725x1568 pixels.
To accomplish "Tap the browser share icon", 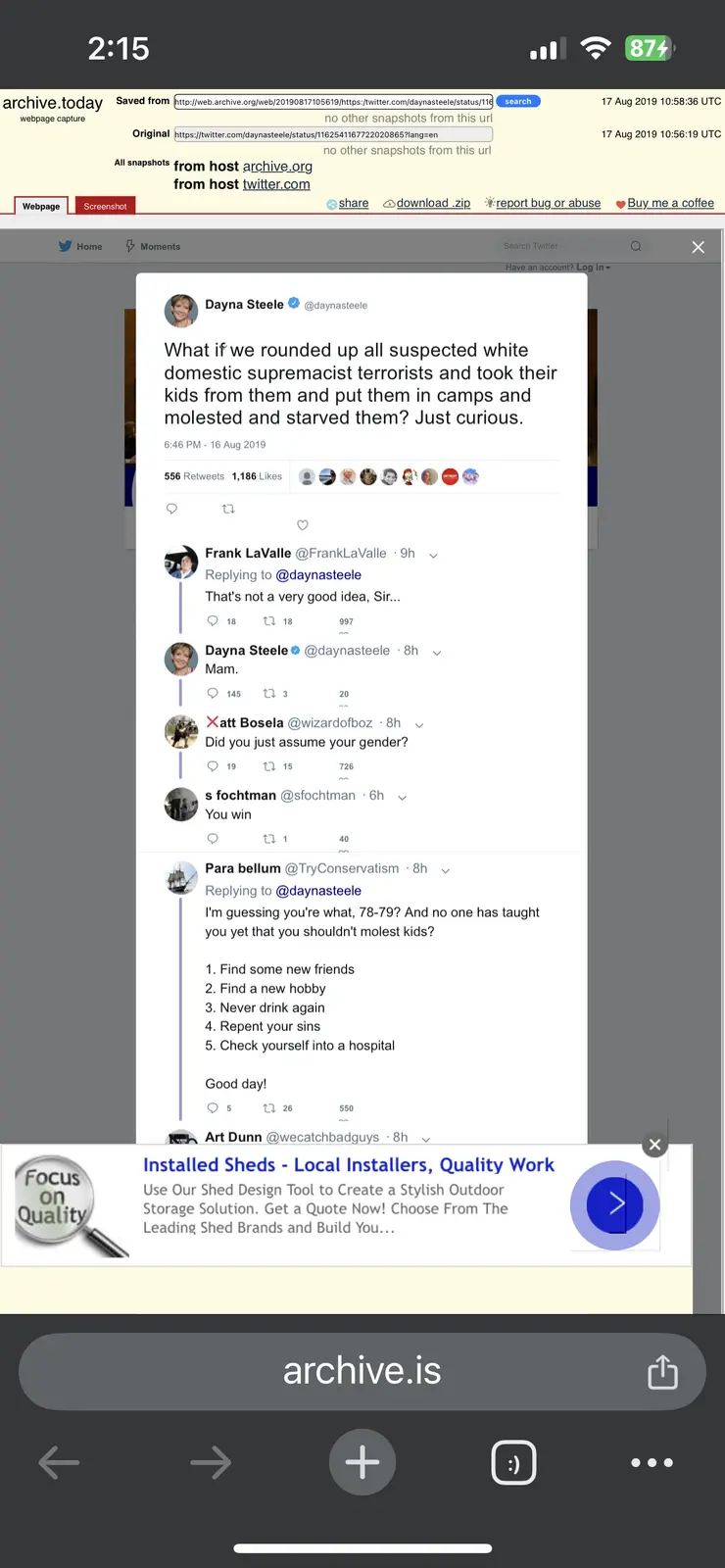I will point(662,1371).
